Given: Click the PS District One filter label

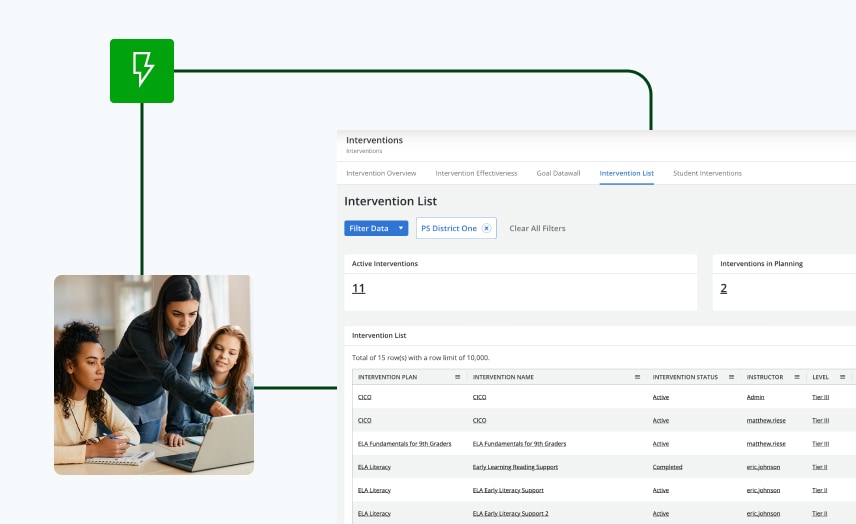Looking at the screenshot, I should coord(449,228).
